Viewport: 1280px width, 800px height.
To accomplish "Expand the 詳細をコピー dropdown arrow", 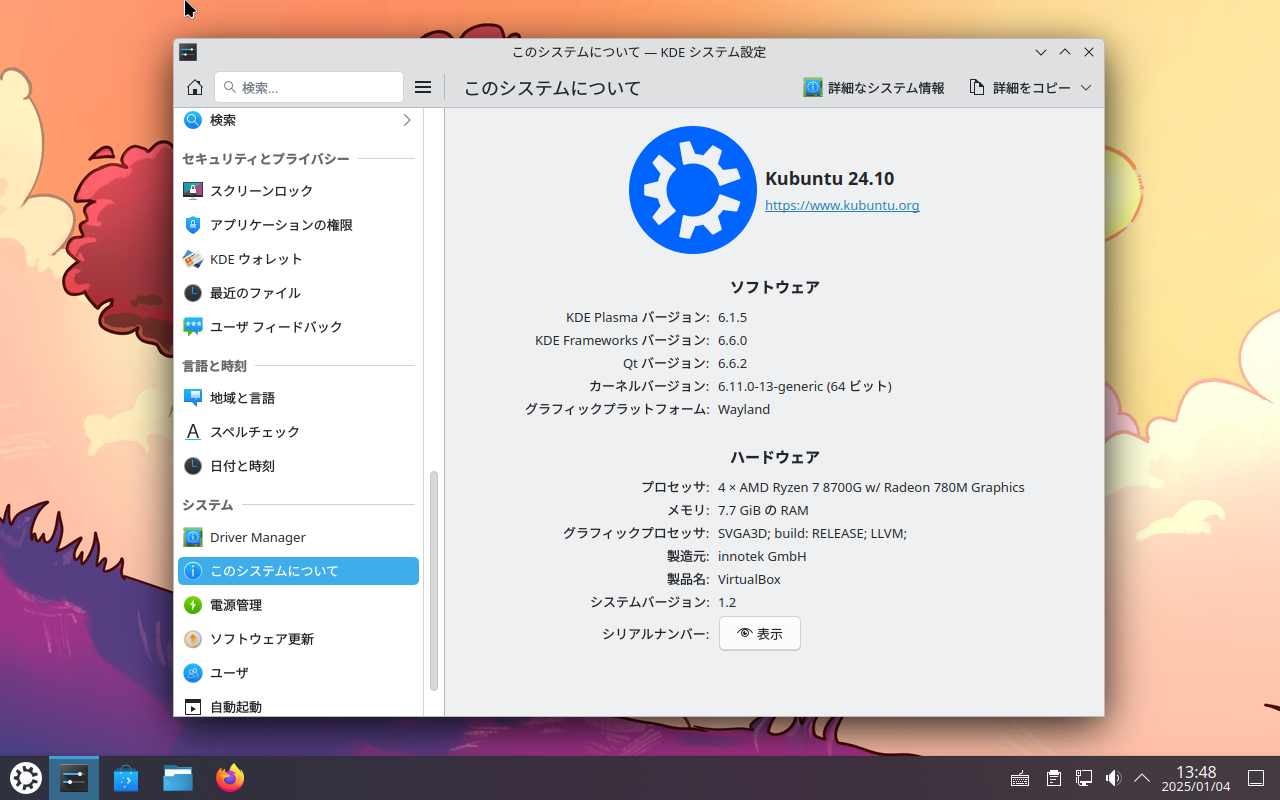I will pos(1086,88).
